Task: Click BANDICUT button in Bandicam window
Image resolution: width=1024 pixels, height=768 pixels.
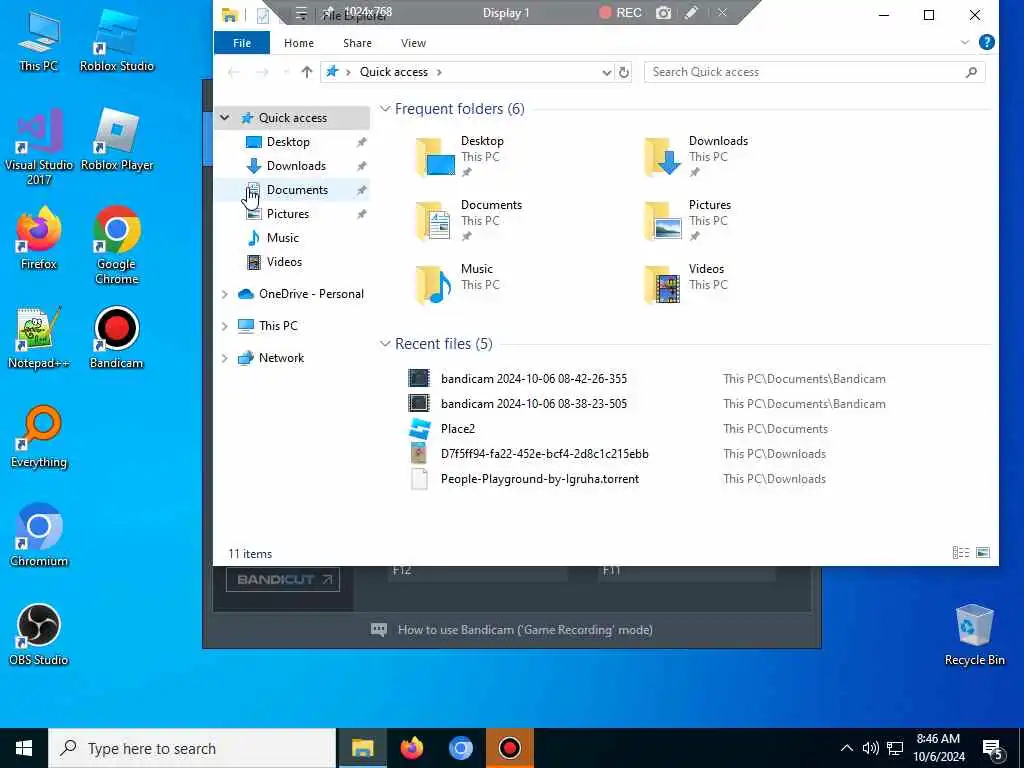Action: pos(283,579)
